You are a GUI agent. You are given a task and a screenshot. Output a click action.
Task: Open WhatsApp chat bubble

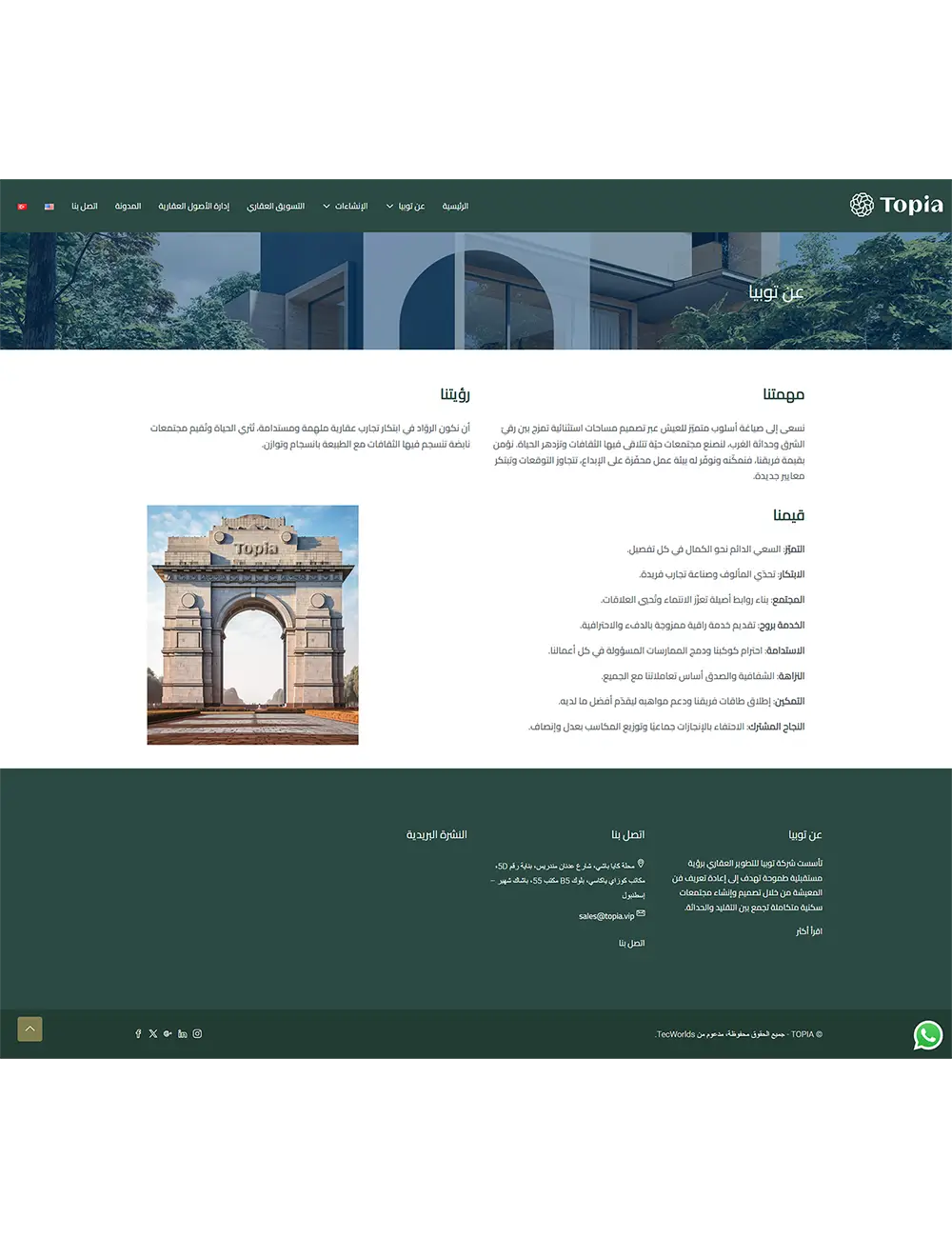[927, 1035]
